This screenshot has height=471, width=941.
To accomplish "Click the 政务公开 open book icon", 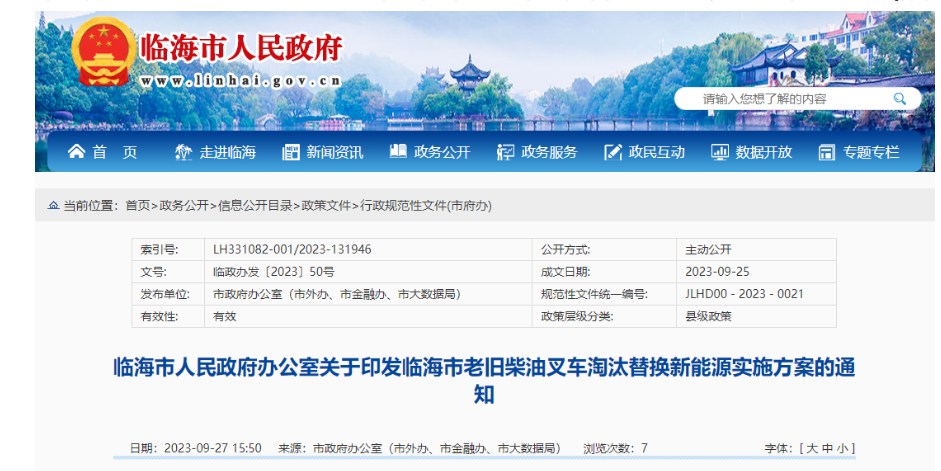I will point(398,152).
